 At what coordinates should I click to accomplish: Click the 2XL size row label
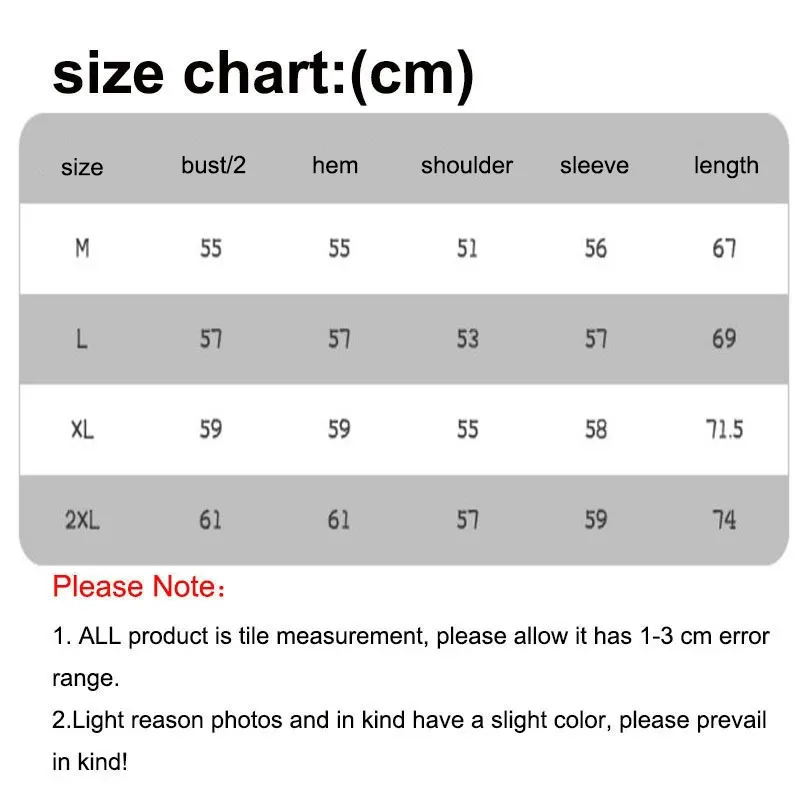tap(82, 520)
